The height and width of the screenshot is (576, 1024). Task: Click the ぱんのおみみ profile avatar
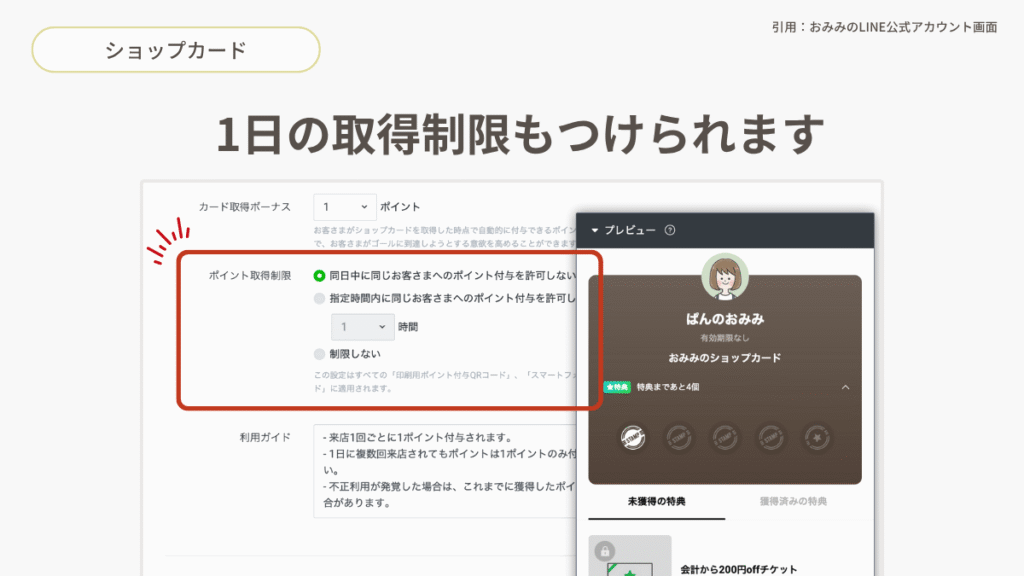[x=725, y=277]
